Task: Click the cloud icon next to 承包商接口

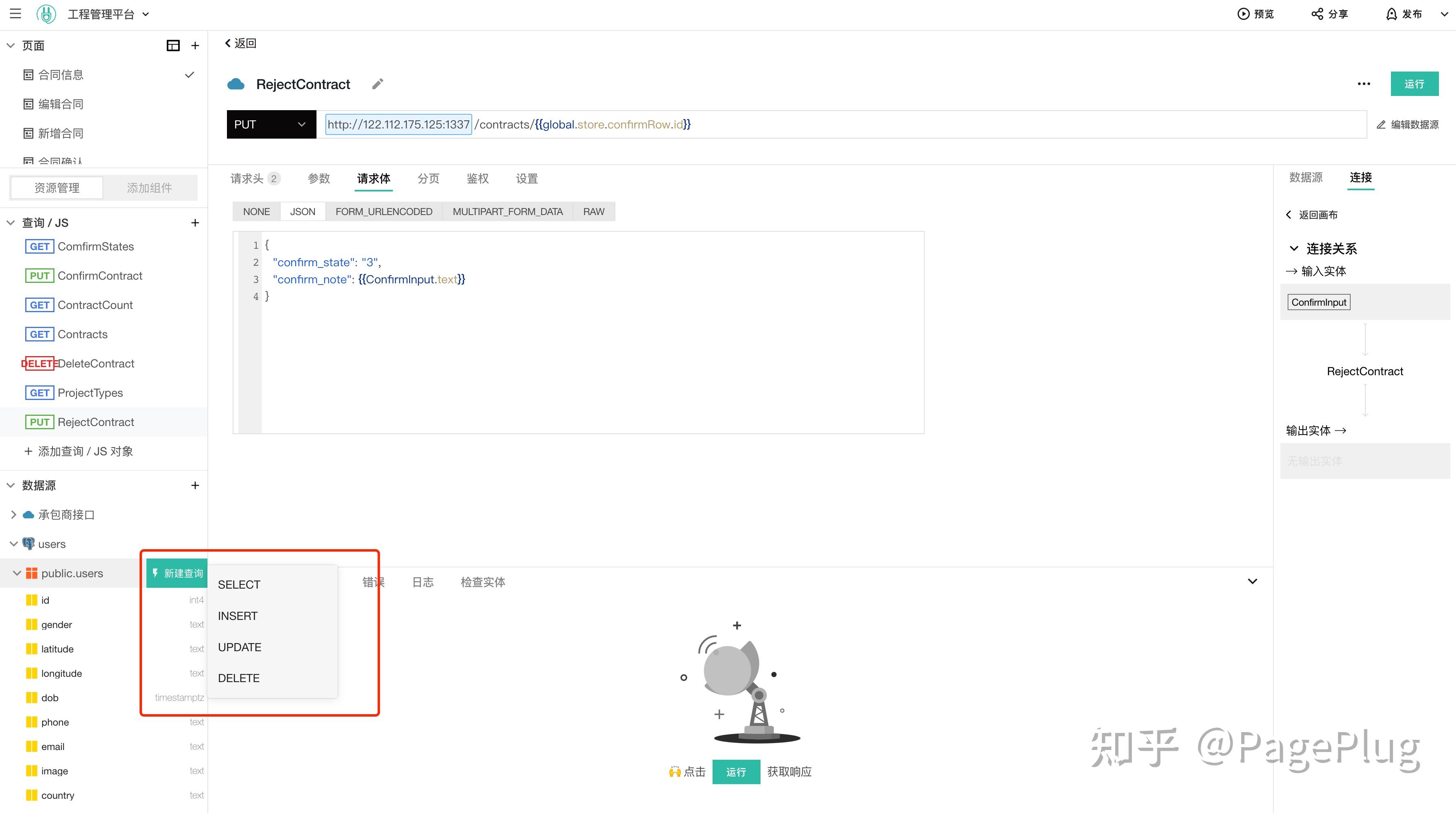Action: pyautogui.click(x=28, y=515)
